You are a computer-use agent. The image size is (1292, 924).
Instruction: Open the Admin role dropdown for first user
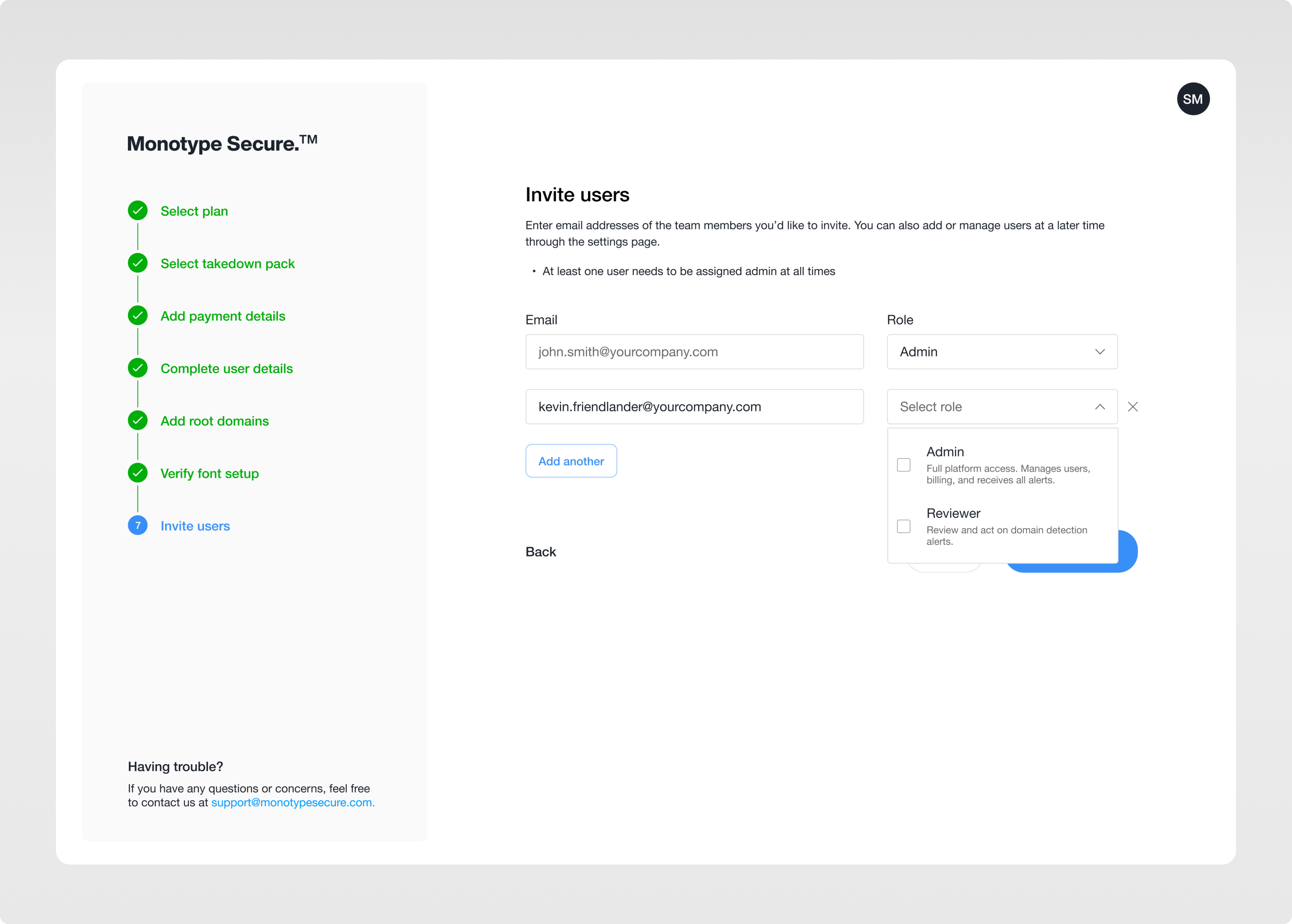1002,352
